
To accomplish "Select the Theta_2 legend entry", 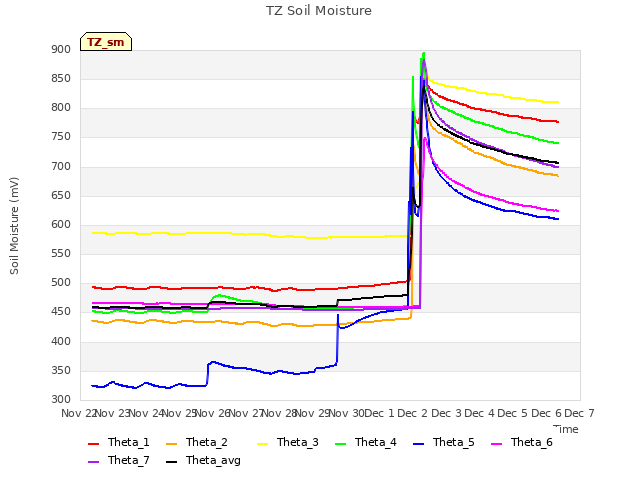I will [197, 442].
